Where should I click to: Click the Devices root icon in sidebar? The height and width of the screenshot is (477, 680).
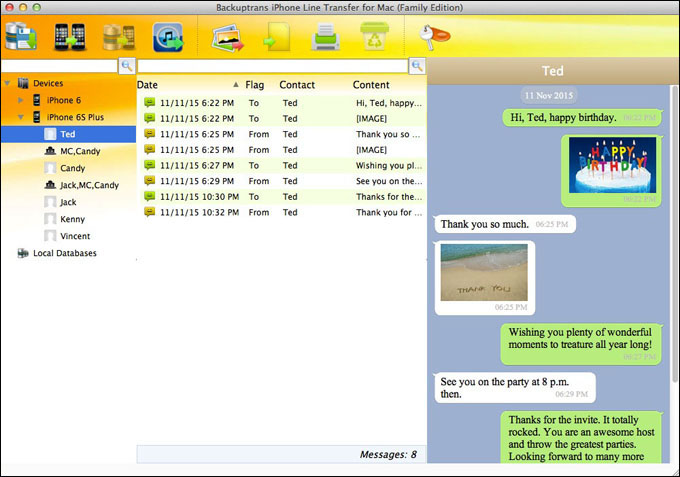pos(23,83)
